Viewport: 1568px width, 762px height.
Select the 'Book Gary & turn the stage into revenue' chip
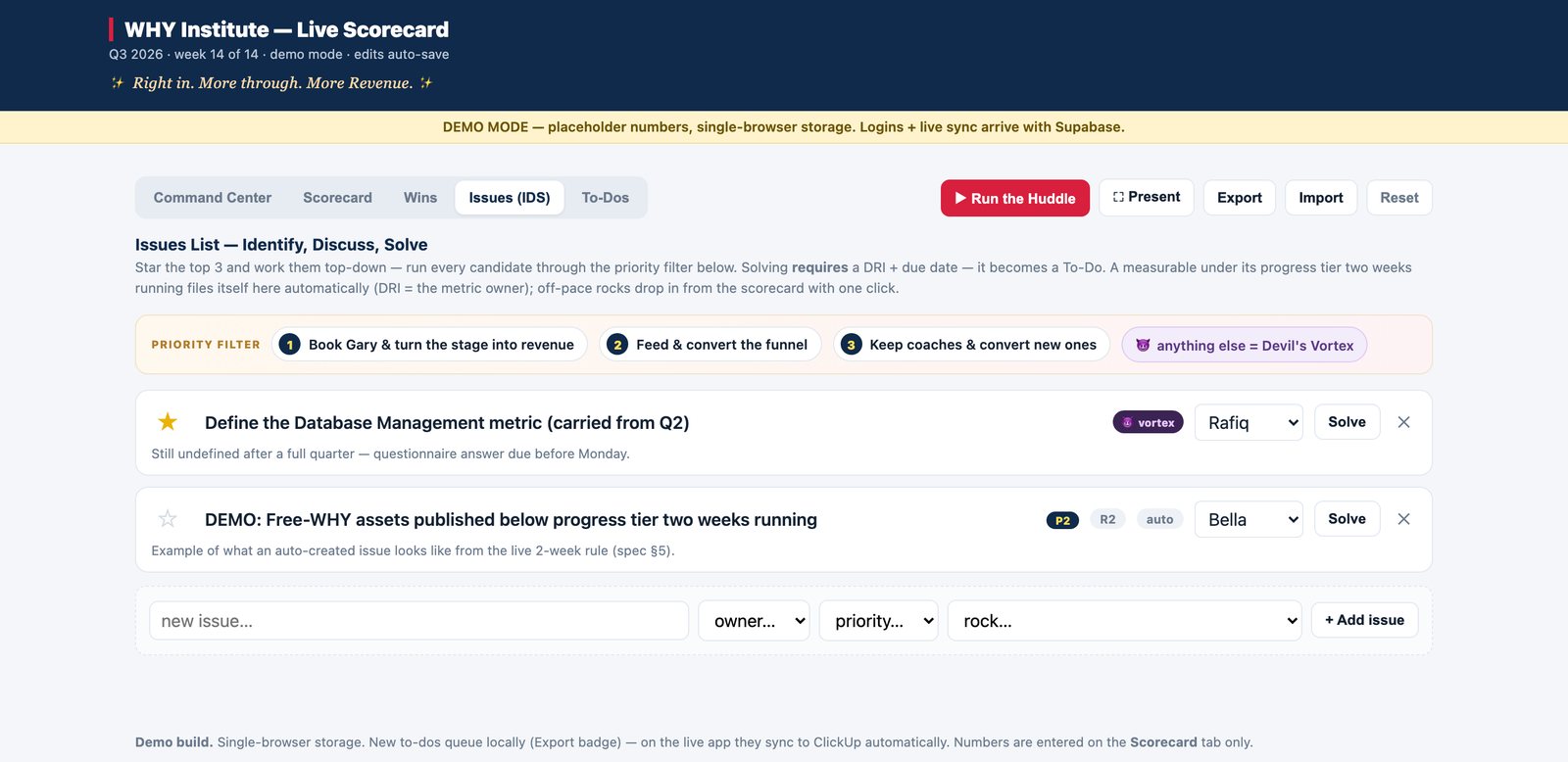[x=429, y=345]
